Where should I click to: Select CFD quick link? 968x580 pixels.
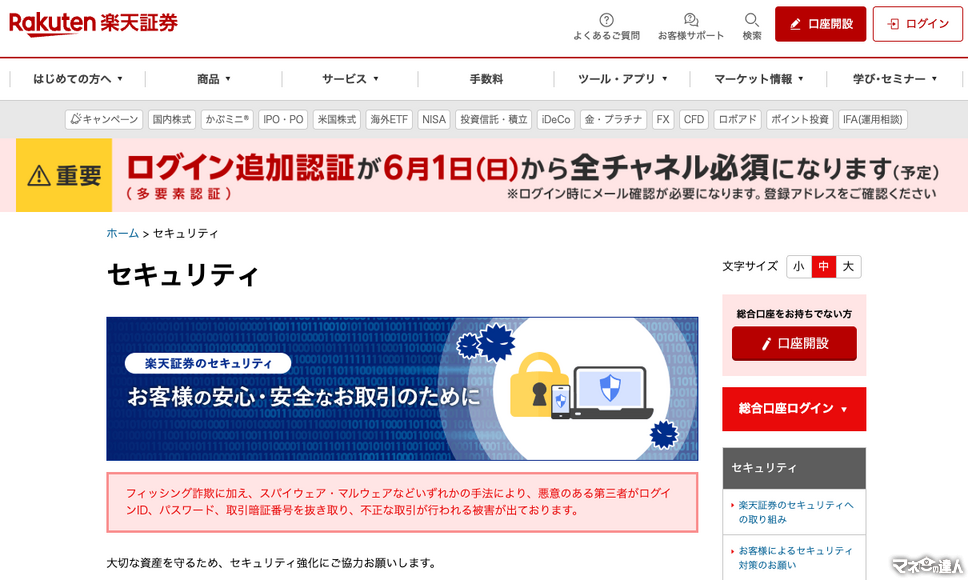click(x=694, y=120)
